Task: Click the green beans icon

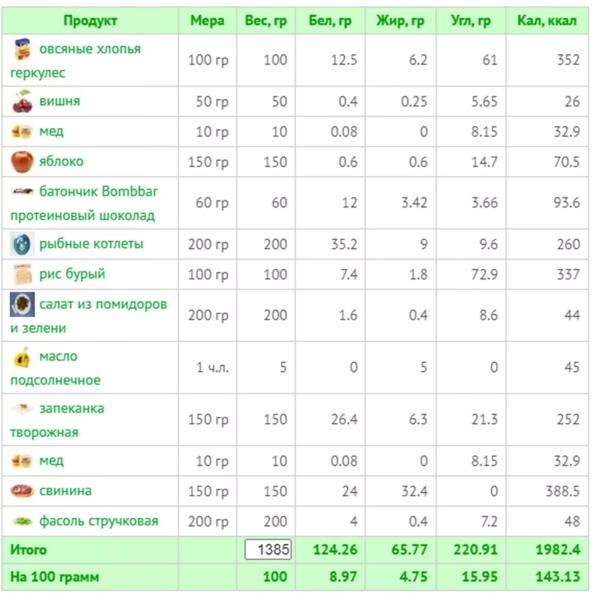Action: pyautogui.click(x=22, y=521)
